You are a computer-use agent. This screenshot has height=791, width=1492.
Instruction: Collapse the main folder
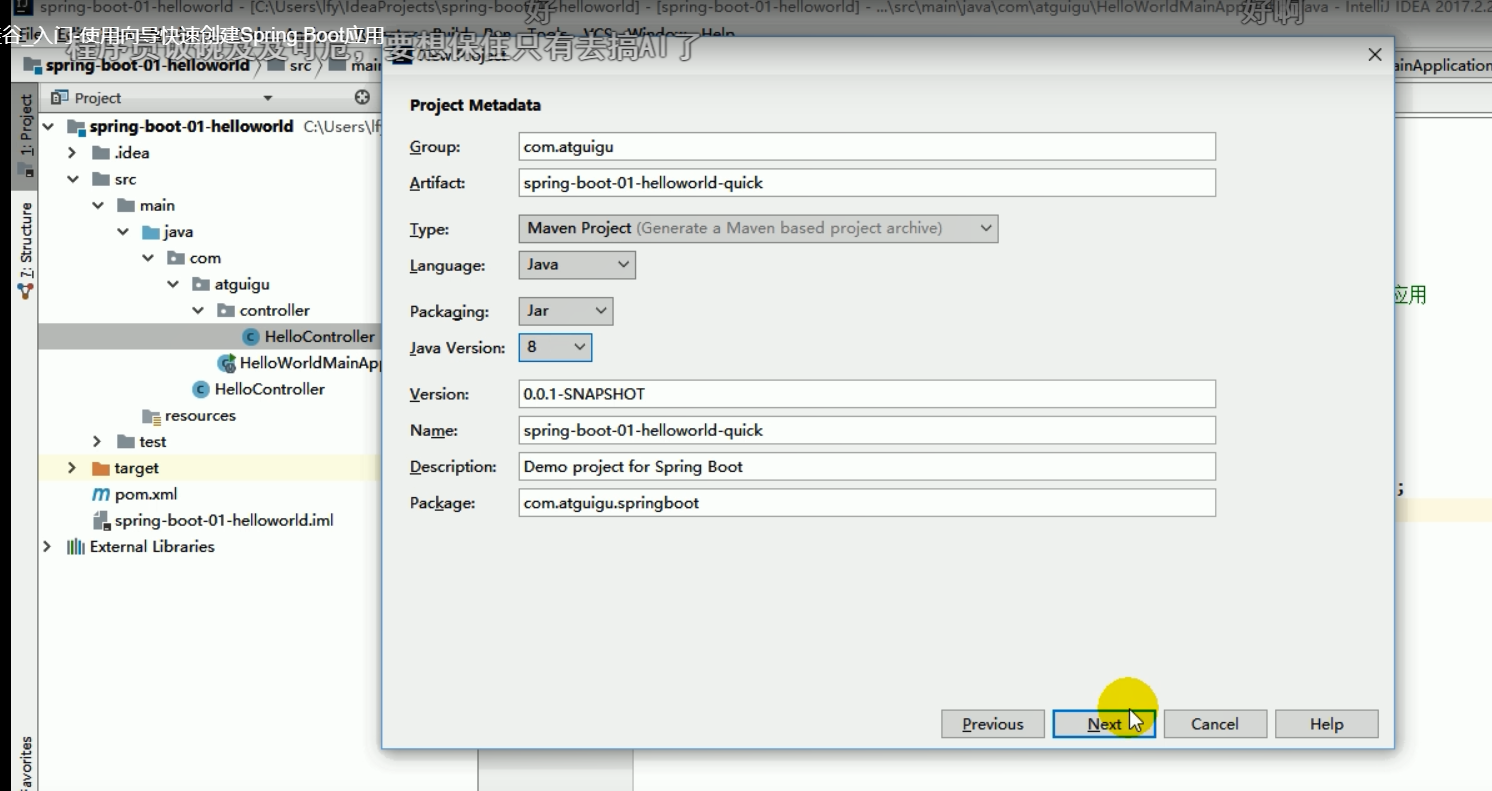(97, 205)
